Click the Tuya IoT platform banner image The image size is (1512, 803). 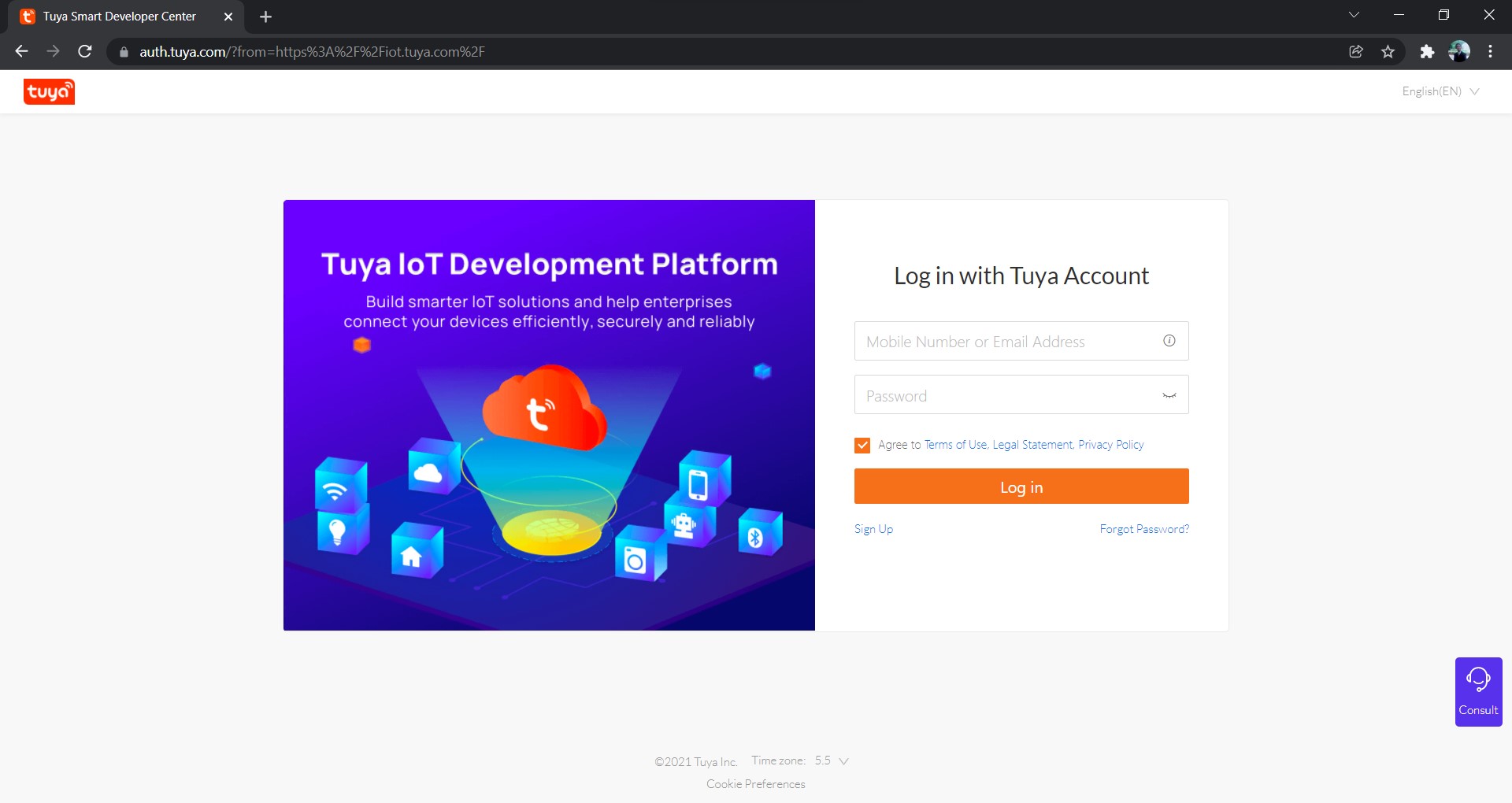(x=549, y=415)
